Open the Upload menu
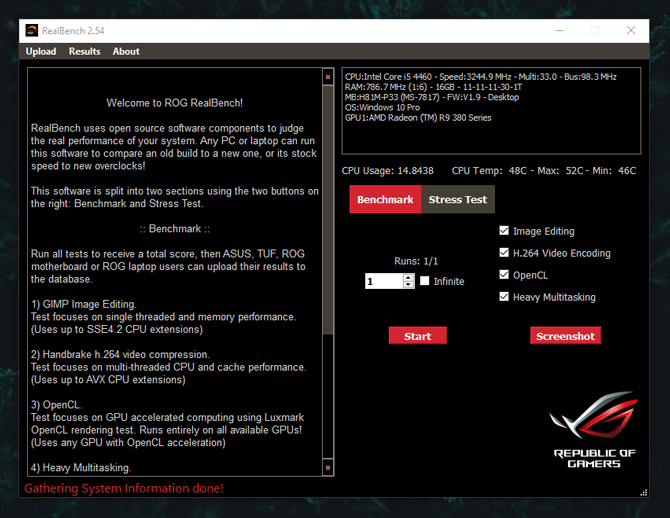The width and height of the screenshot is (670, 518). point(41,51)
